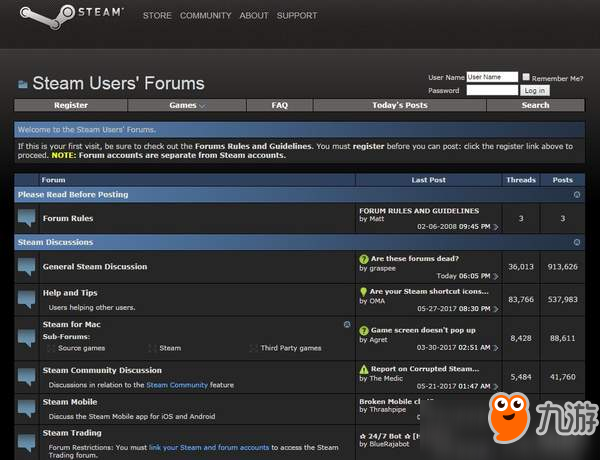
Task: Click the Source games sub-forum icon
Action: pos(51,348)
